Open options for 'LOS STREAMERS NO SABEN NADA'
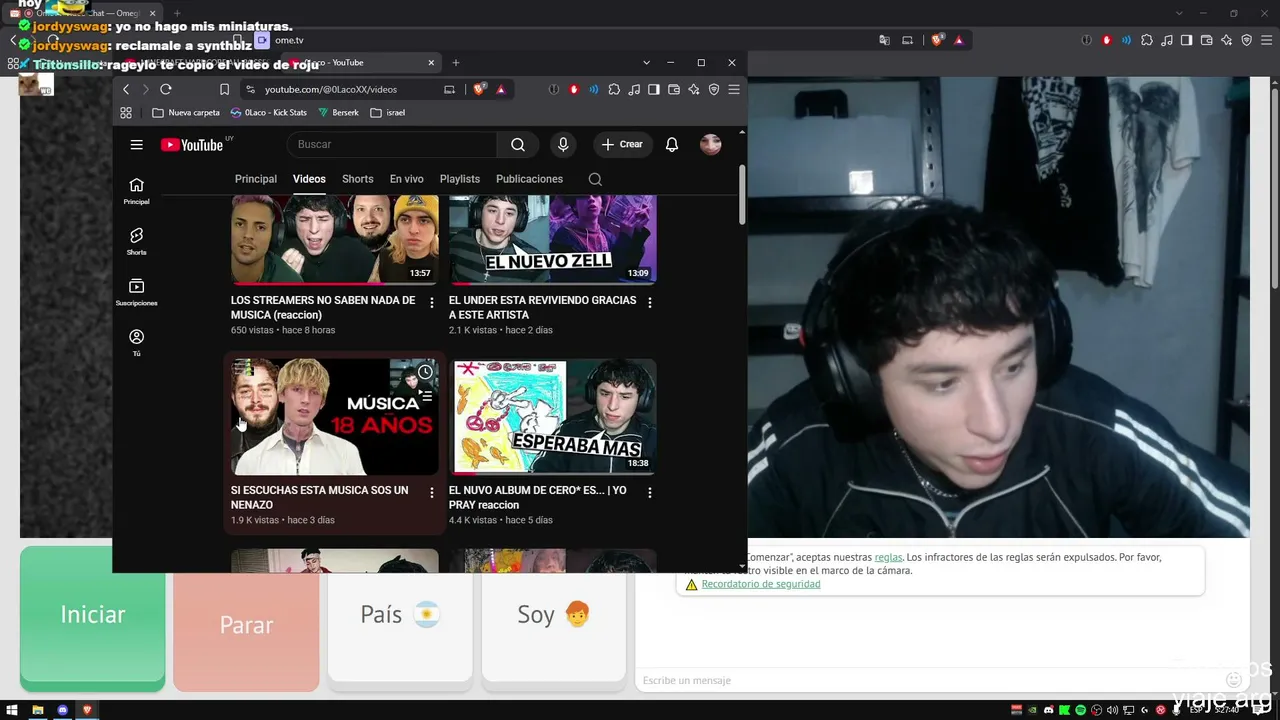Screen dimensions: 1280x720 (x=432, y=302)
